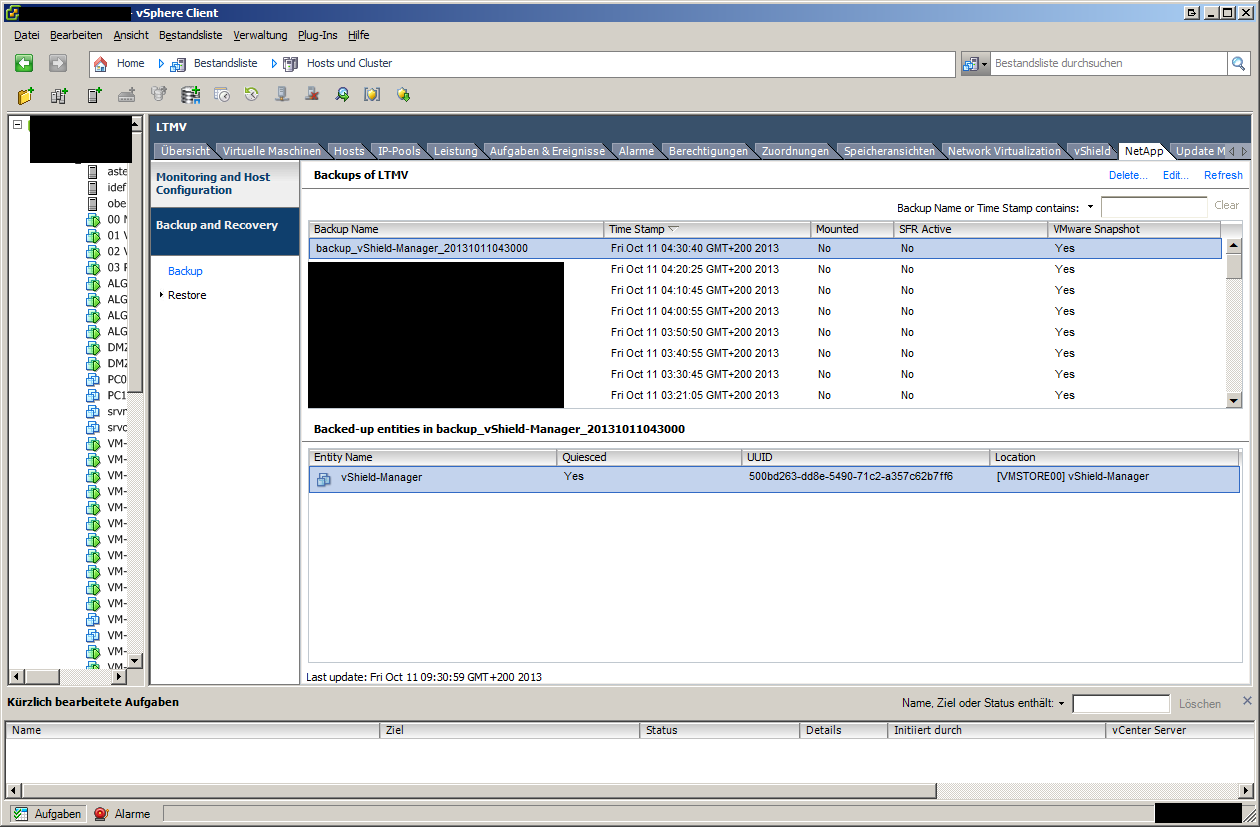Open the Datei menu
This screenshot has width=1260, height=827.
tap(27, 35)
